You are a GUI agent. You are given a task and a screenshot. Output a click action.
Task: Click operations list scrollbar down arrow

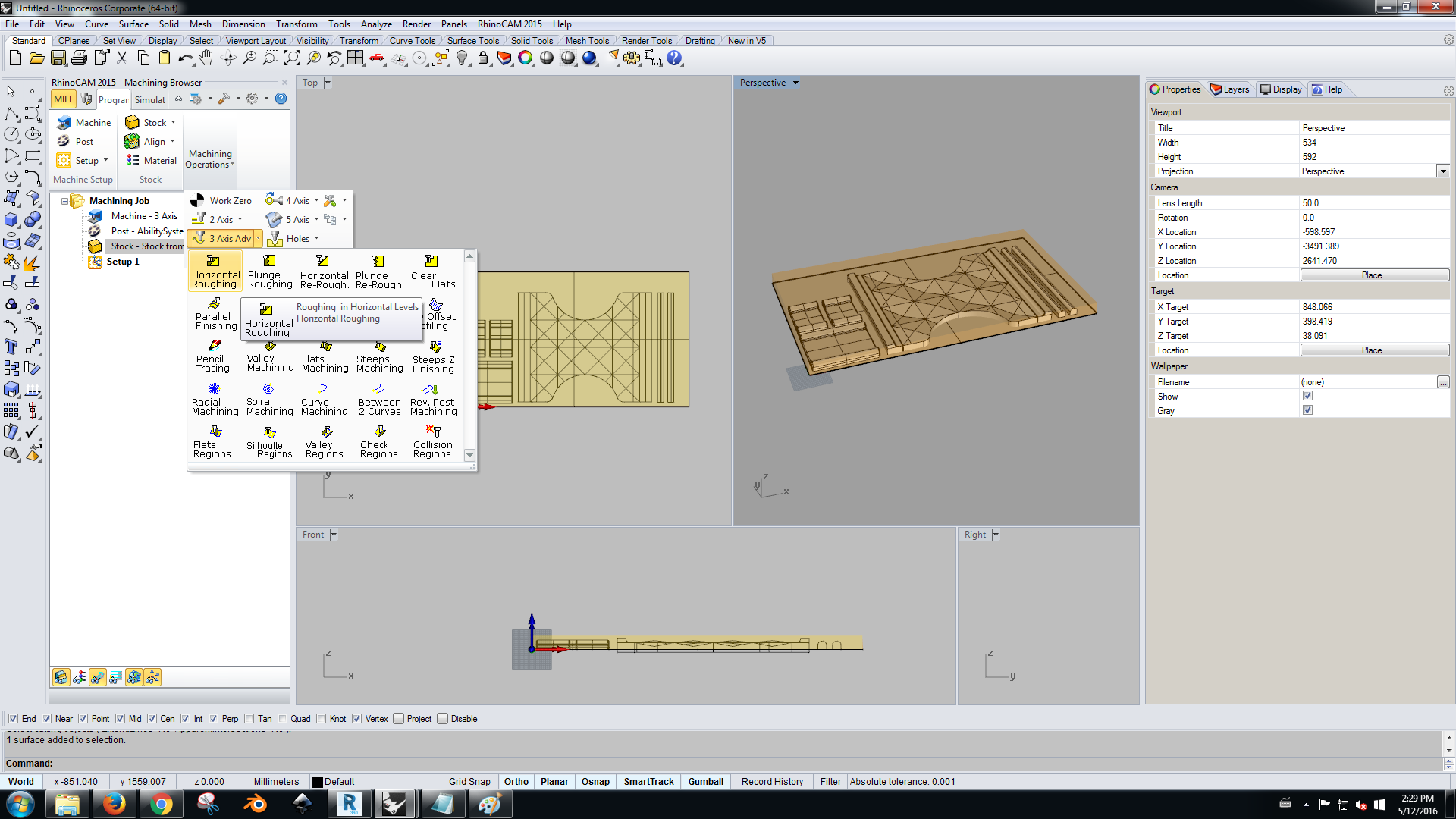coord(469,455)
